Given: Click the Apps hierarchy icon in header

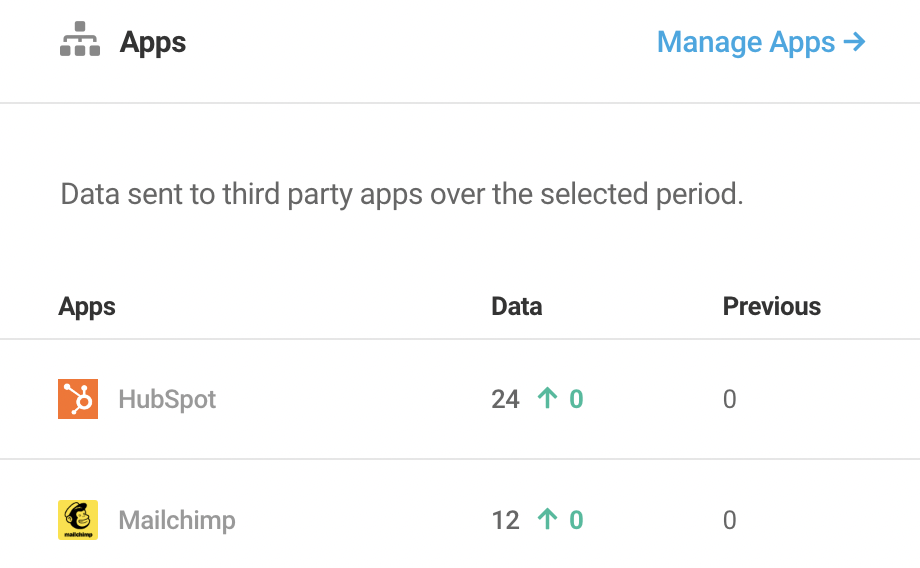Looking at the screenshot, I should point(80,39).
